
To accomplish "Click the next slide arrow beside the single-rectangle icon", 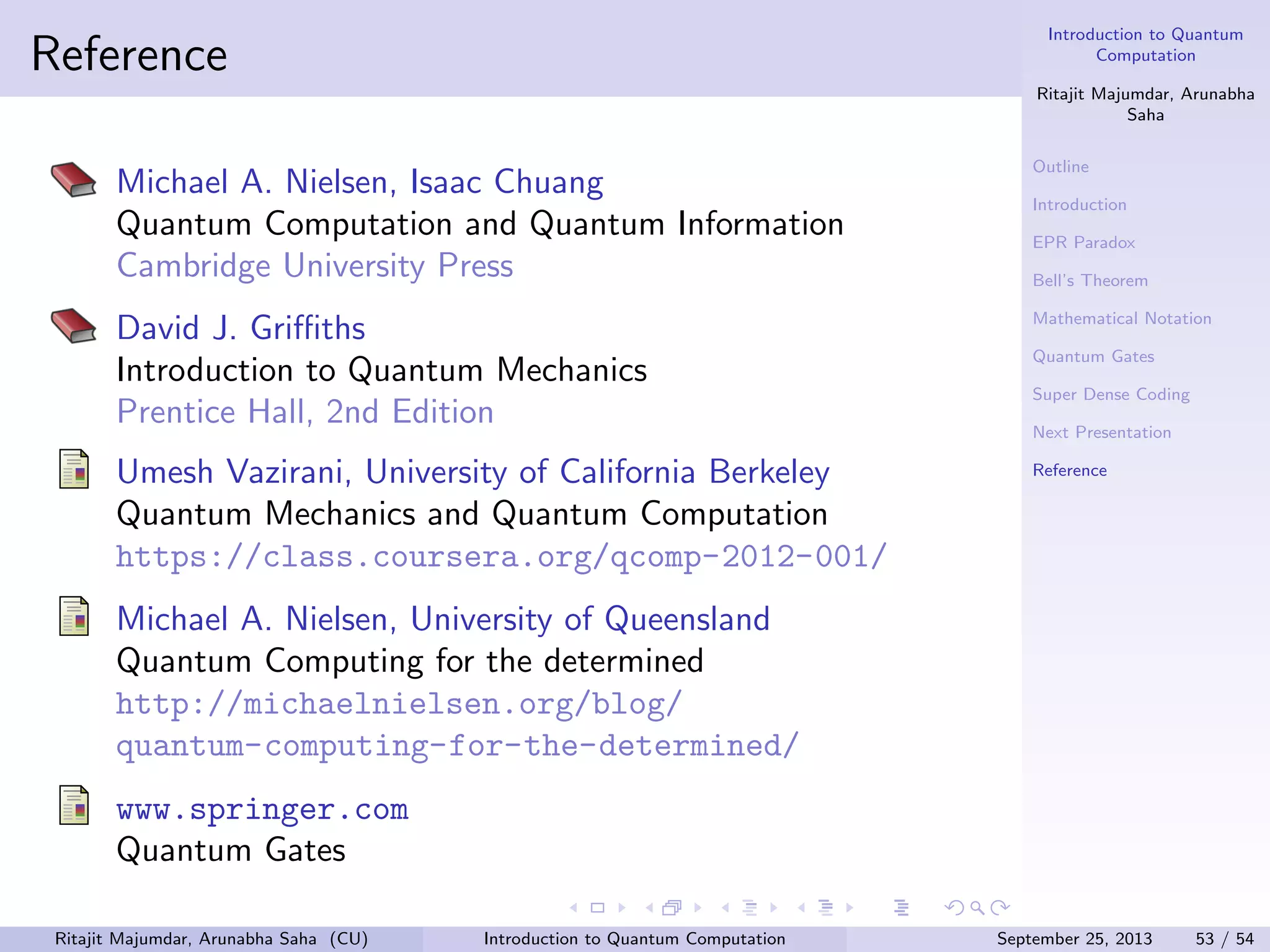I will [x=622, y=908].
